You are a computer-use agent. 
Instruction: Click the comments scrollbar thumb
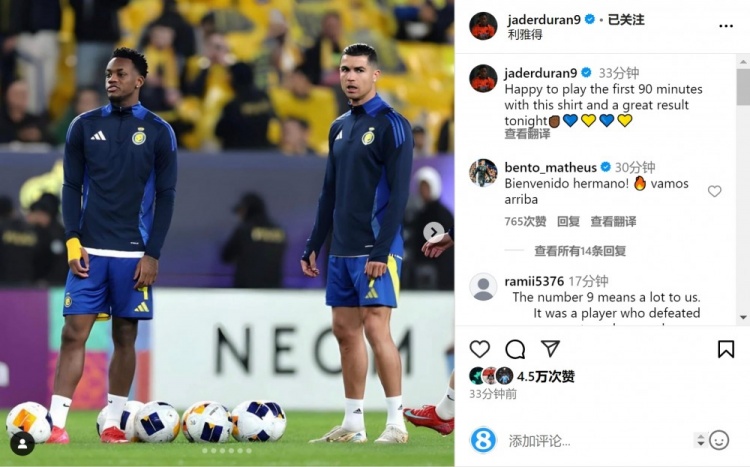click(x=743, y=87)
